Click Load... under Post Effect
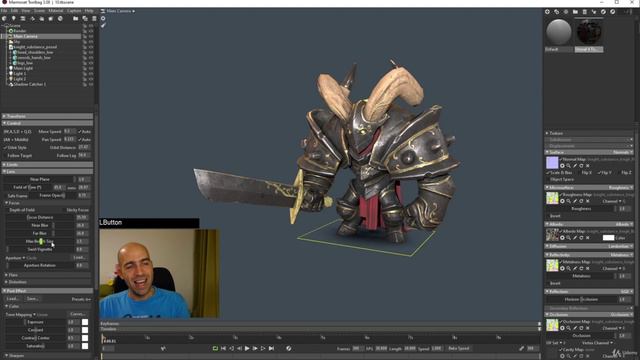Screen dimensions: 640x360 [13, 299]
